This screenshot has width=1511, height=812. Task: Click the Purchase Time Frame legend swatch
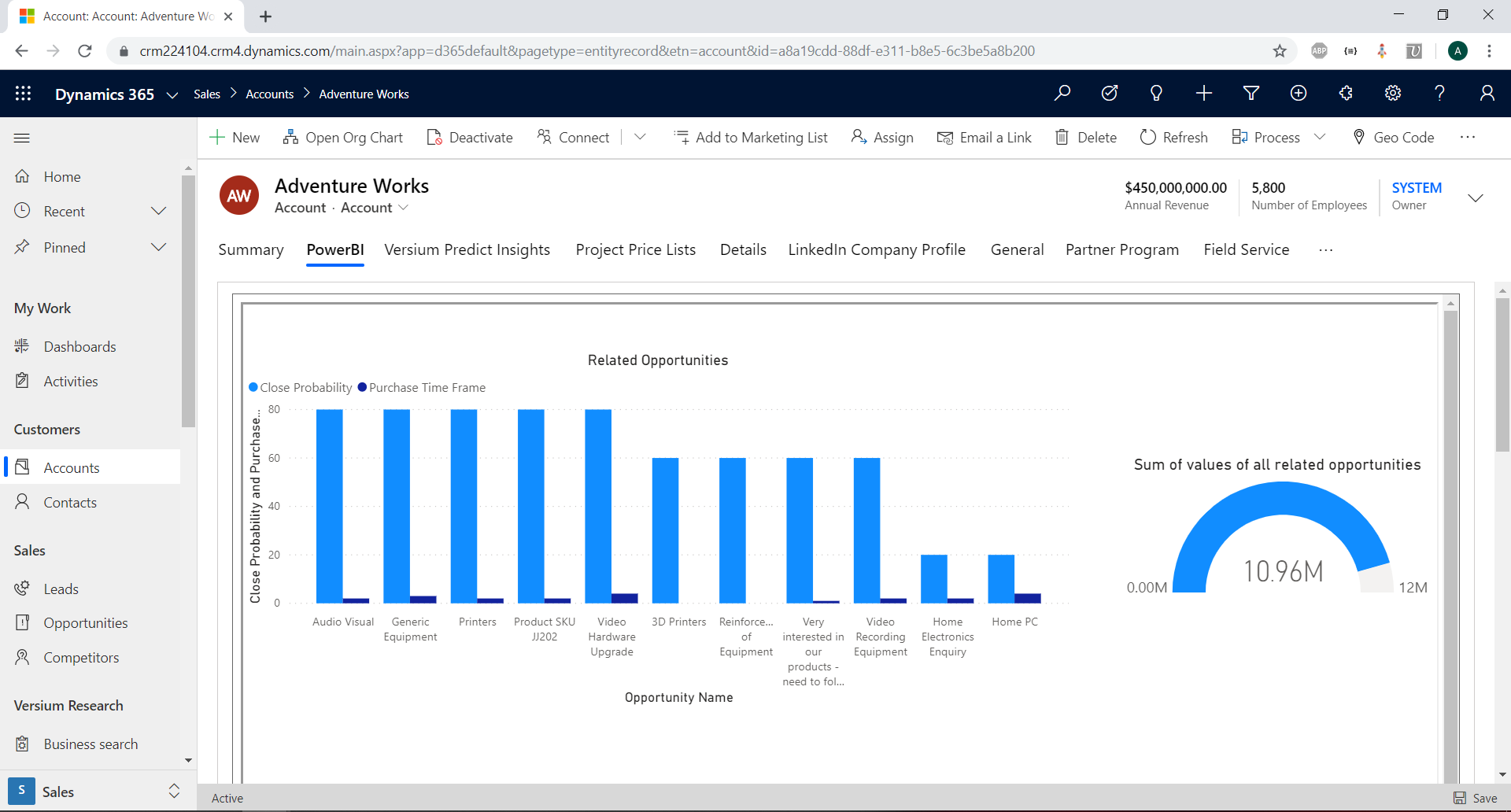tap(362, 387)
